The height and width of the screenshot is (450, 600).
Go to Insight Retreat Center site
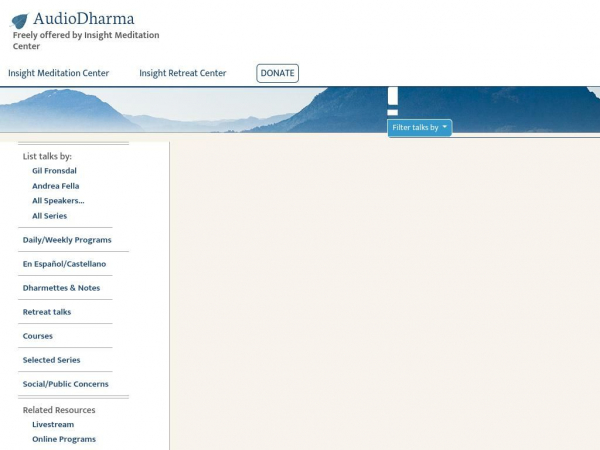tap(183, 73)
